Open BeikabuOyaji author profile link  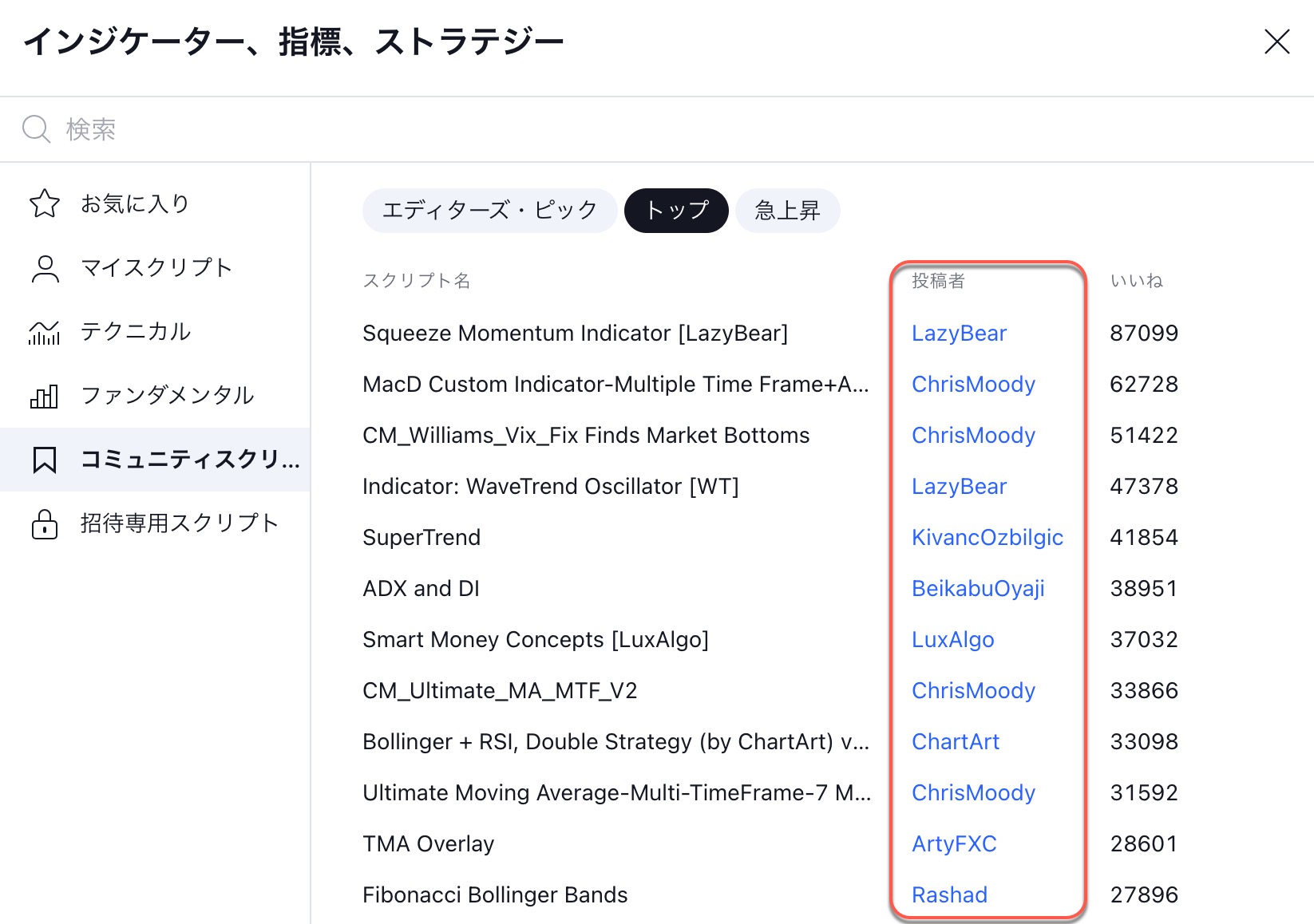tap(978, 589)
